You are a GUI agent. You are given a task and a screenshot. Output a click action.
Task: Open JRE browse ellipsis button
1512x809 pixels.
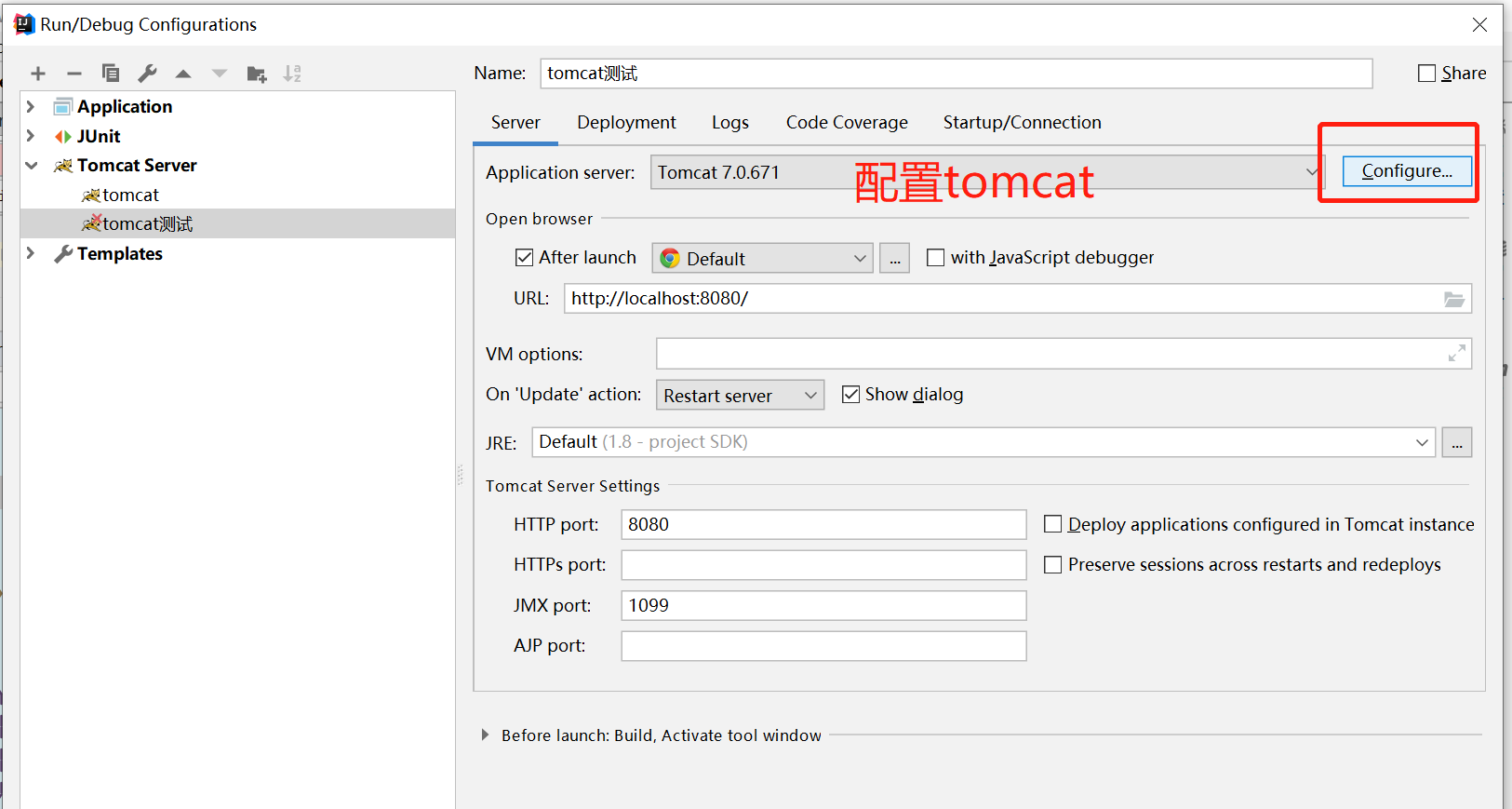tap(1457, 442)
